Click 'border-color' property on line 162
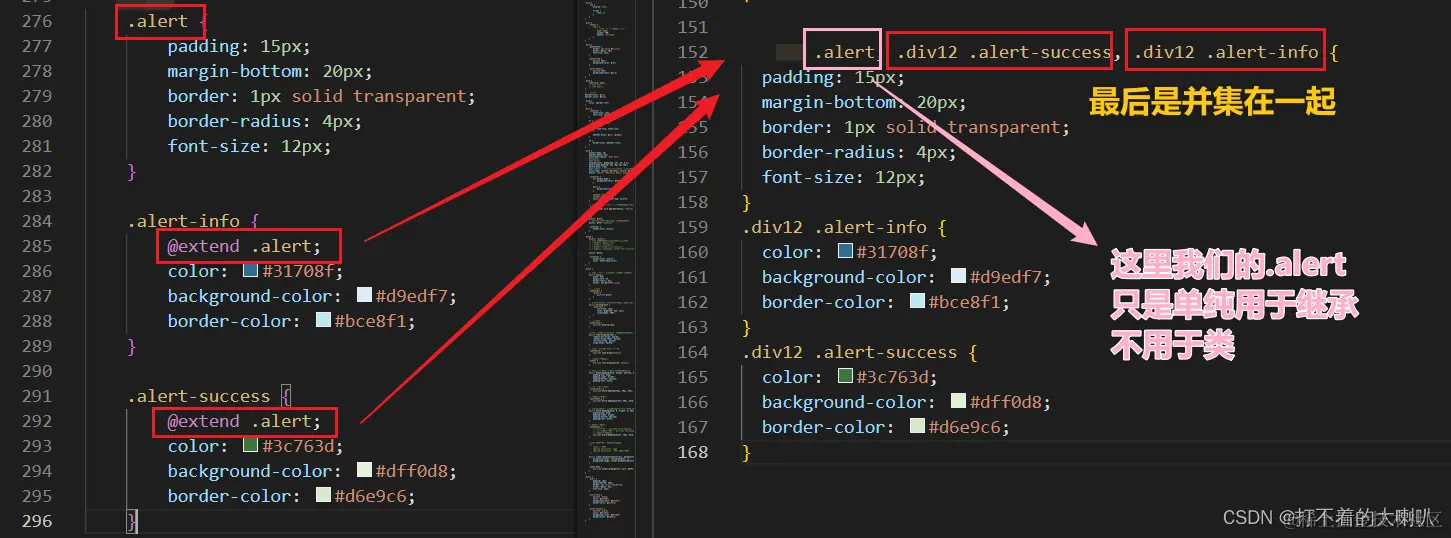The image size is (1451, 538). click(x=821, y=302)
